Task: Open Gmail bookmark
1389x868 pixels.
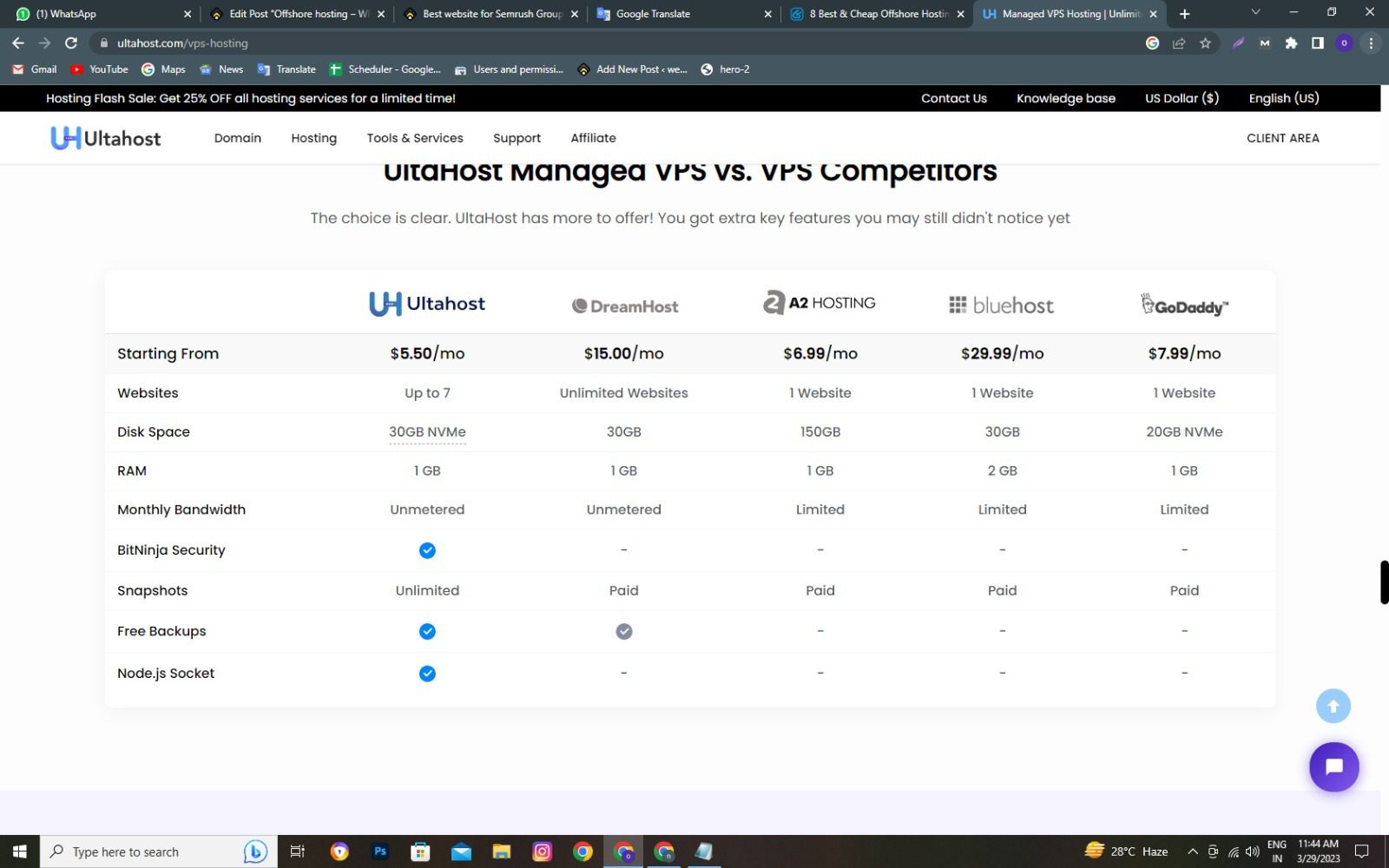Action: pos(35,69)
